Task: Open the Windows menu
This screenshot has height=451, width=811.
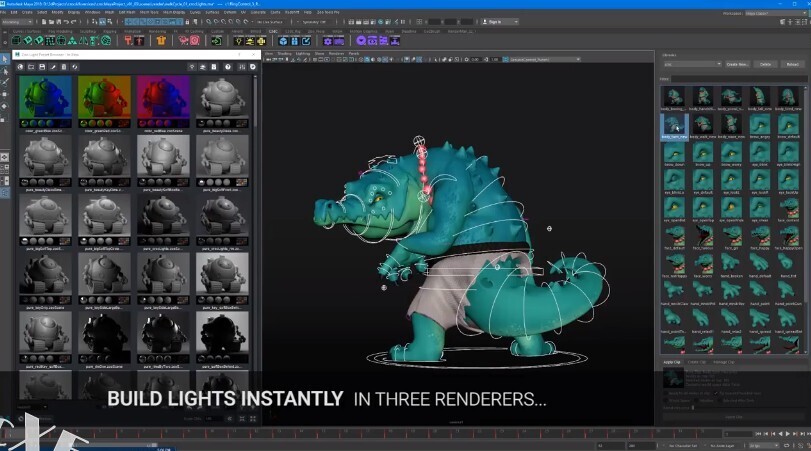Action: point(92,12)
